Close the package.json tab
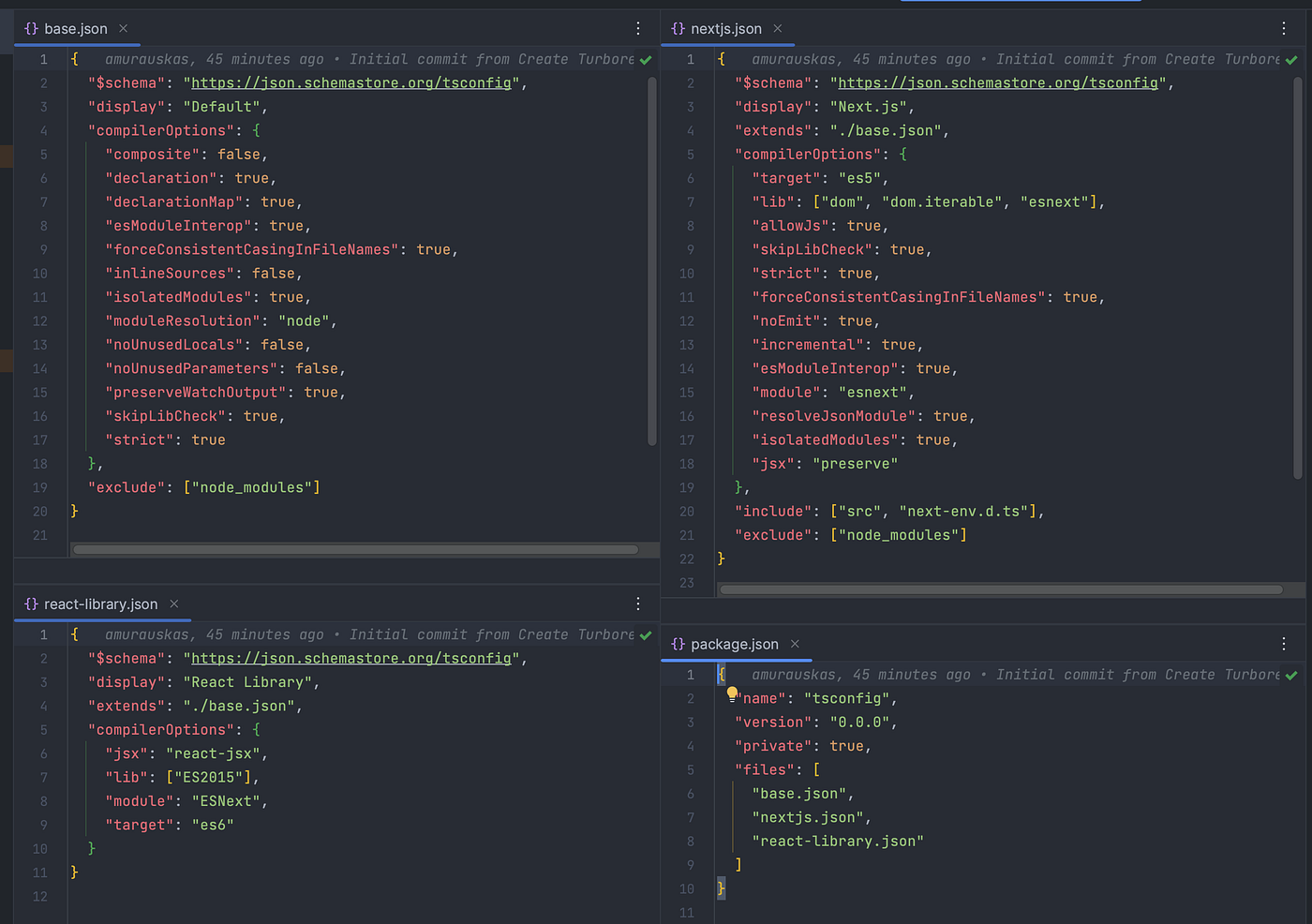The width and height of the screenshot is (1312, 924). click(x=795, y=645)
